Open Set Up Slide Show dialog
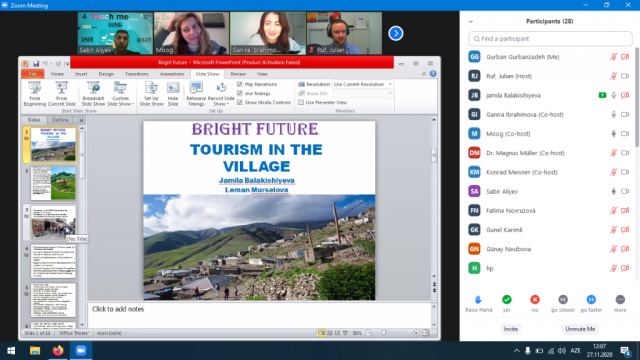Viewport: 640px width, 360px height. [151, 93]
